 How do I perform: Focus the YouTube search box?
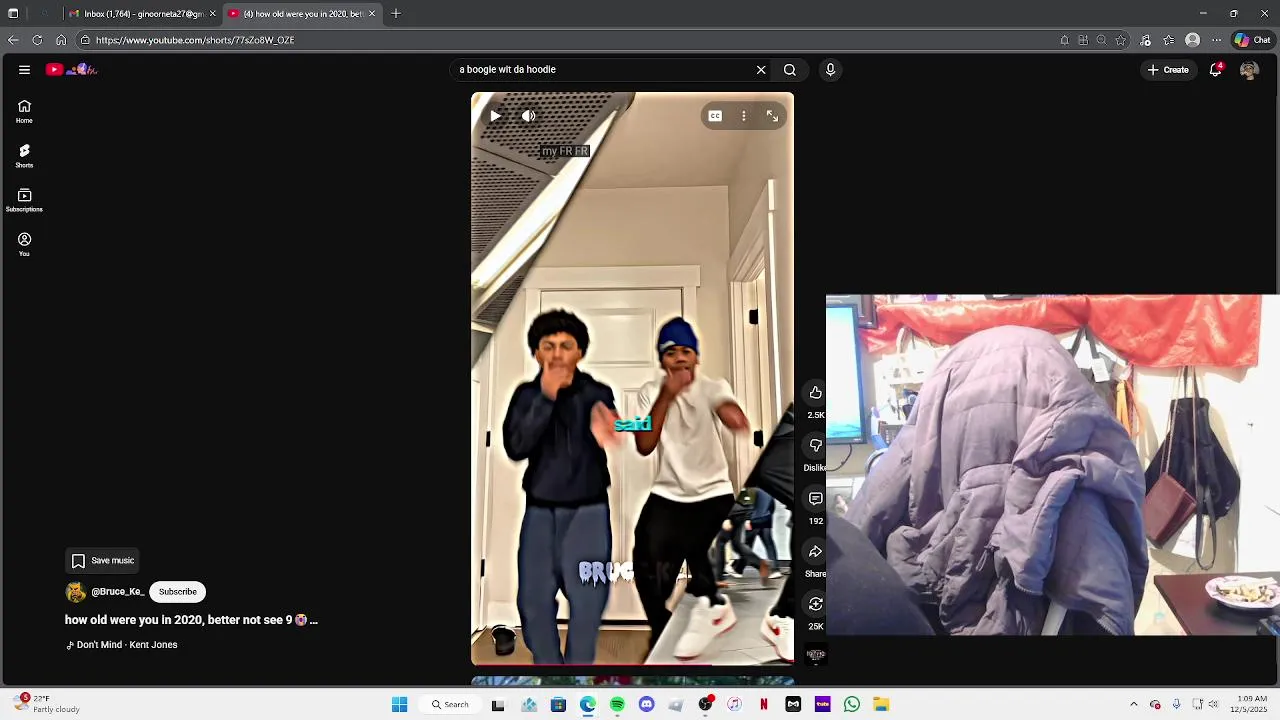point(604,70)
